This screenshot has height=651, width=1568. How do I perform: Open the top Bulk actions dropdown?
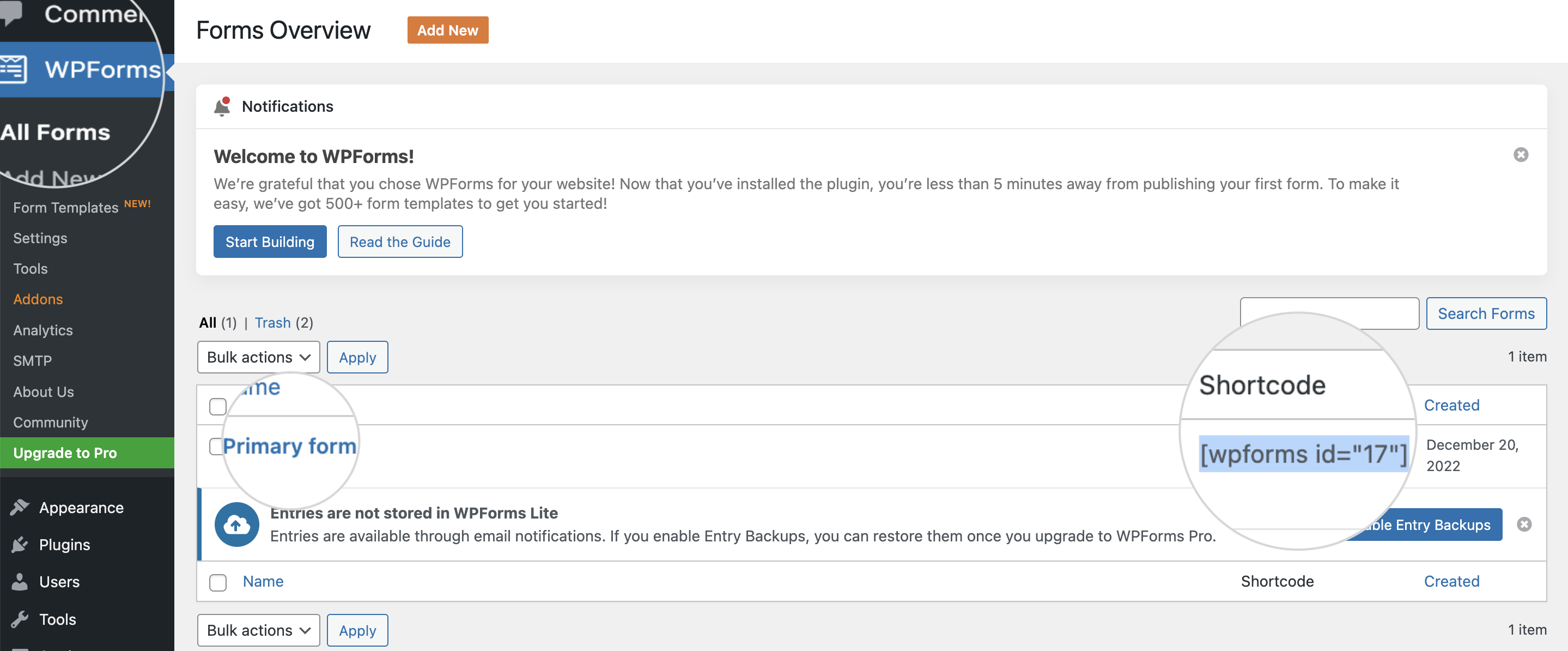pyautogui.click(x=258, y=358)
